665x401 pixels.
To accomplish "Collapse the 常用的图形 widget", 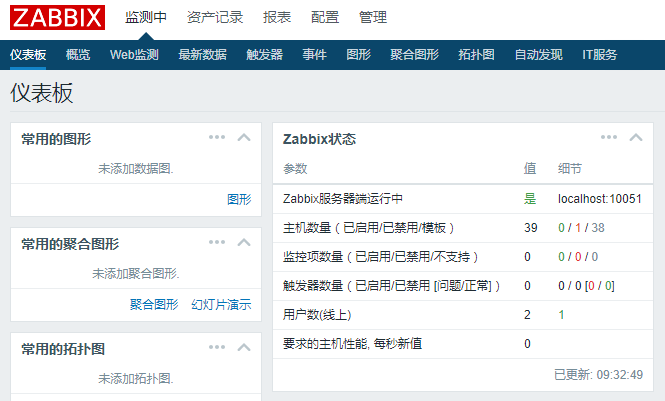I will (x=244, y=137).
